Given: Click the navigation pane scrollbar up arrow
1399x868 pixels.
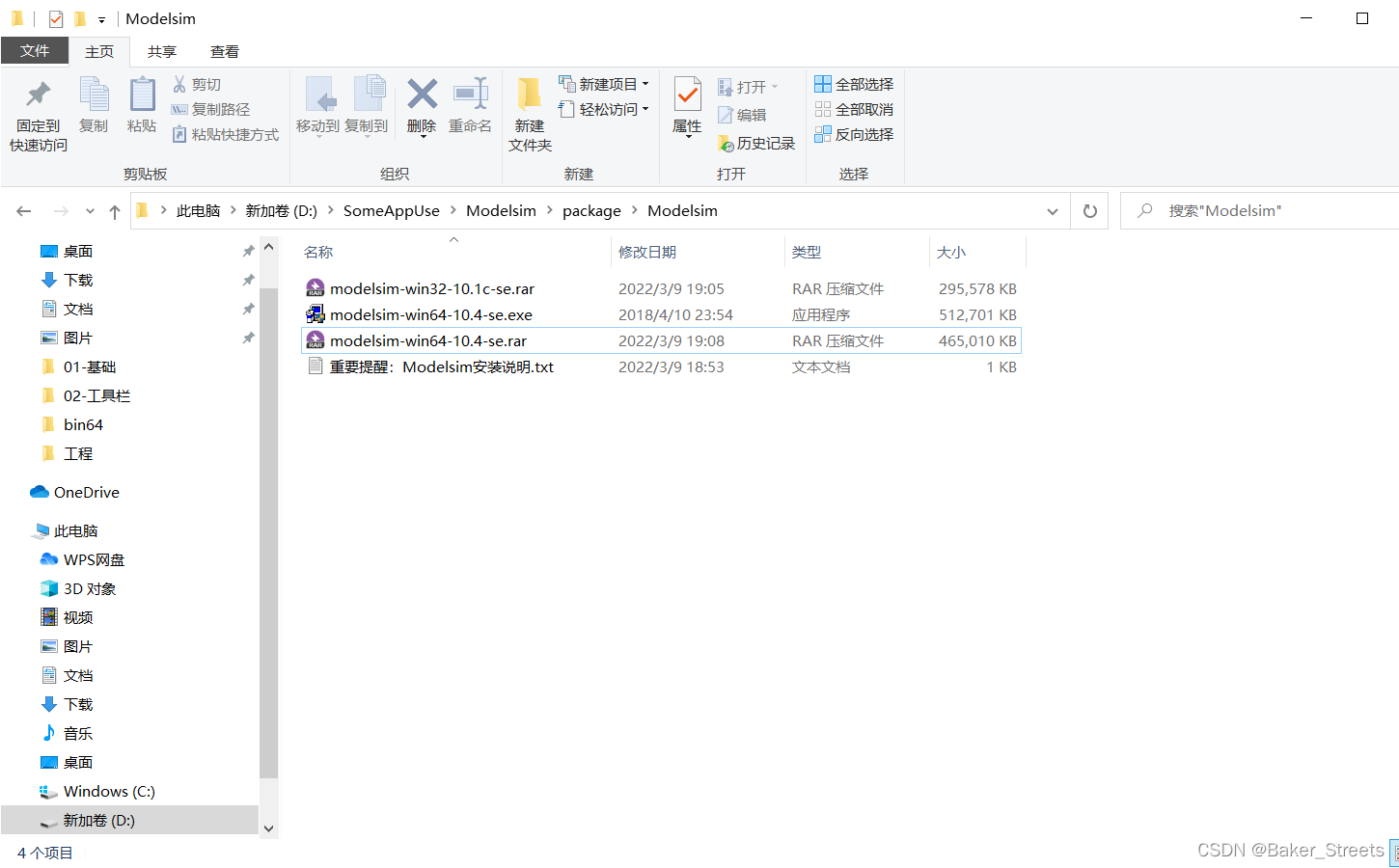Looking at the screenshot, I should pyautogui.click(x=269, y=248).
